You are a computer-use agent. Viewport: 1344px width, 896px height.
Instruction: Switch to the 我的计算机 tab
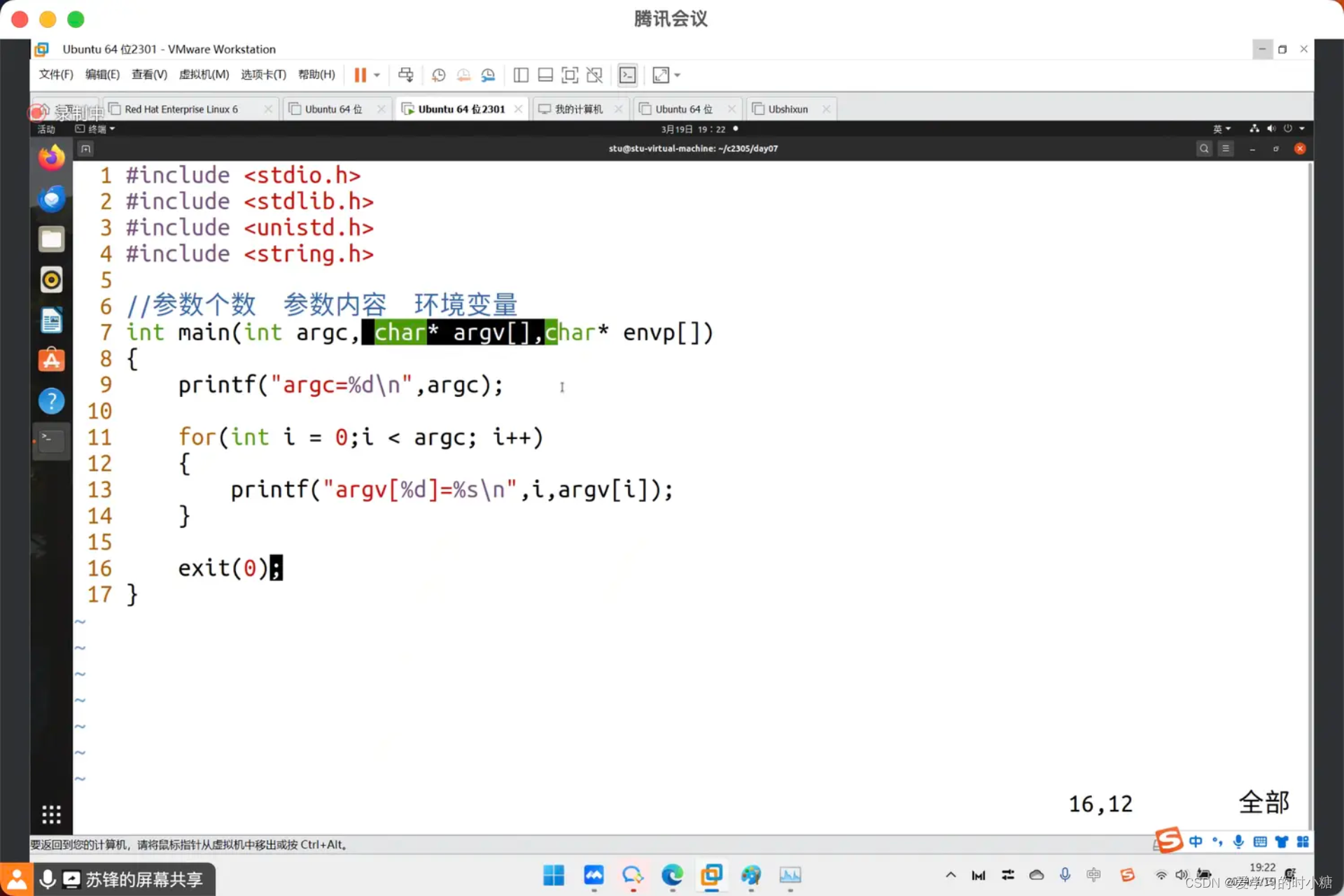click(x=578, y=109)
